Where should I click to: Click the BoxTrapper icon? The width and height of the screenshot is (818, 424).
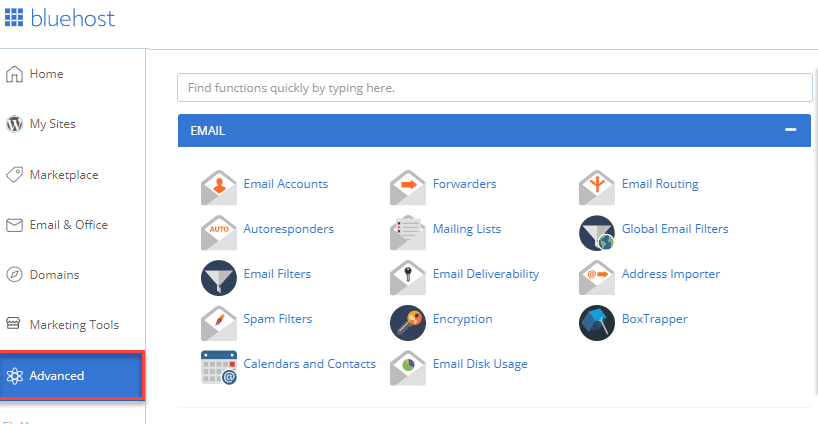coord(597,323)
